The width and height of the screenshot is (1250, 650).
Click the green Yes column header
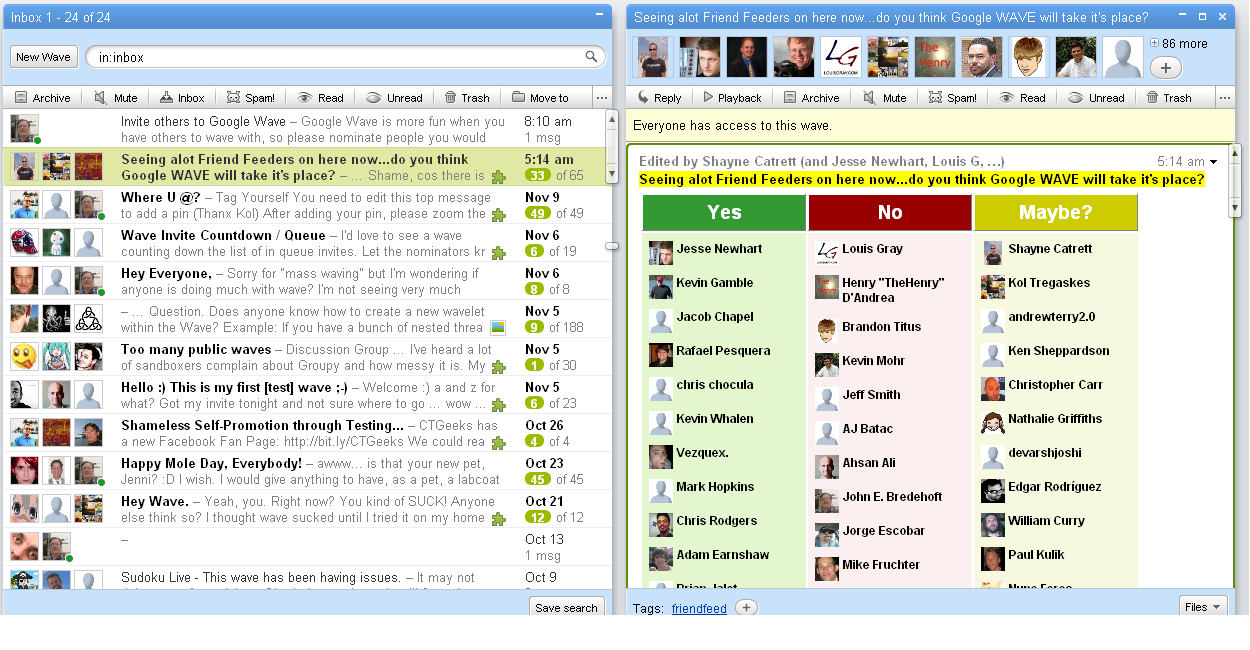click(x=724, y=212)
